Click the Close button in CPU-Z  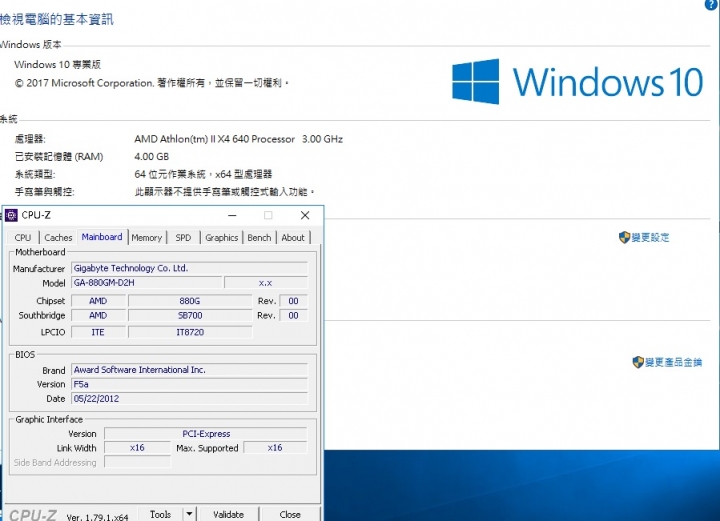(290, 514)
